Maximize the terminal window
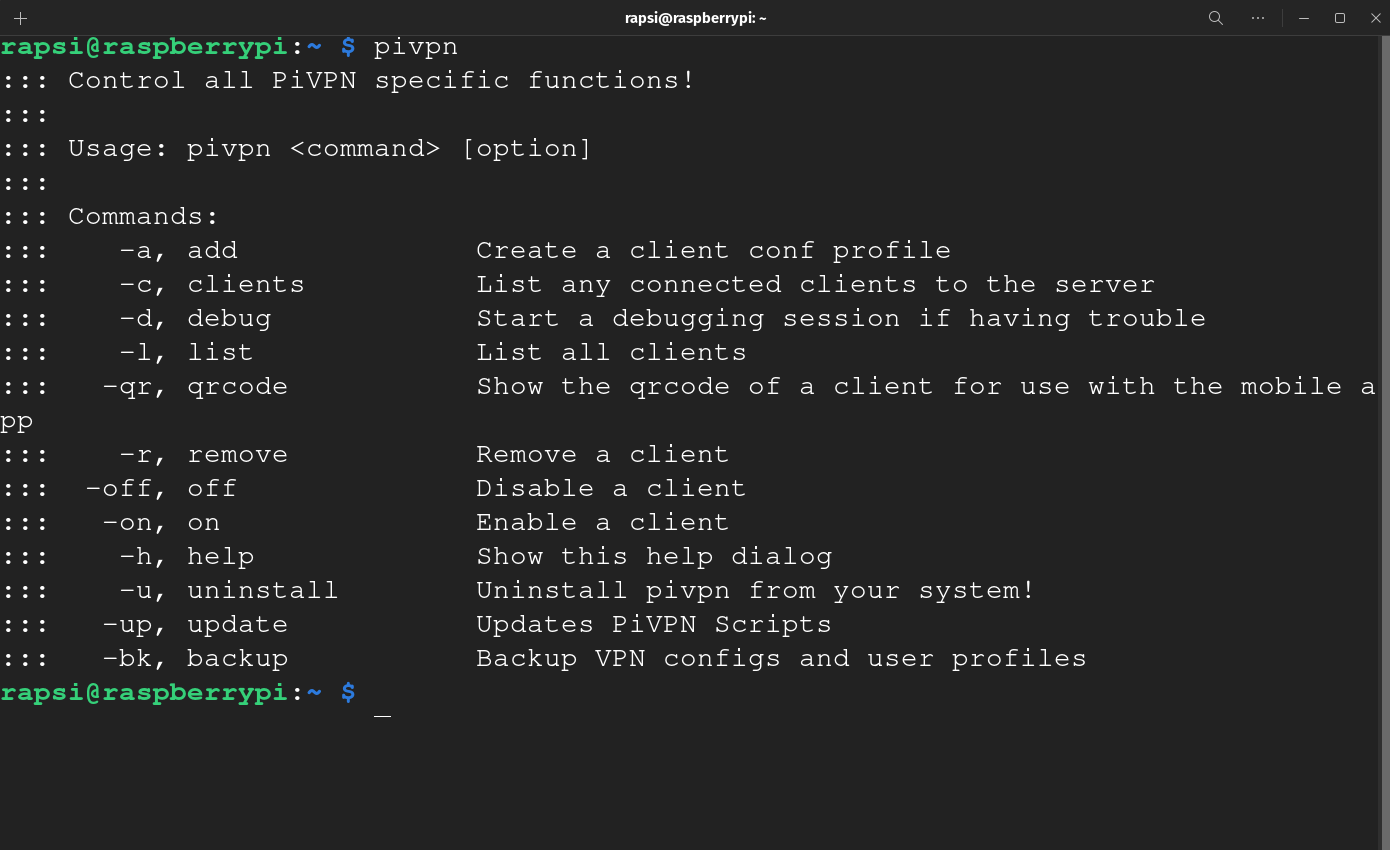1390x850 pixels. 1340,18
